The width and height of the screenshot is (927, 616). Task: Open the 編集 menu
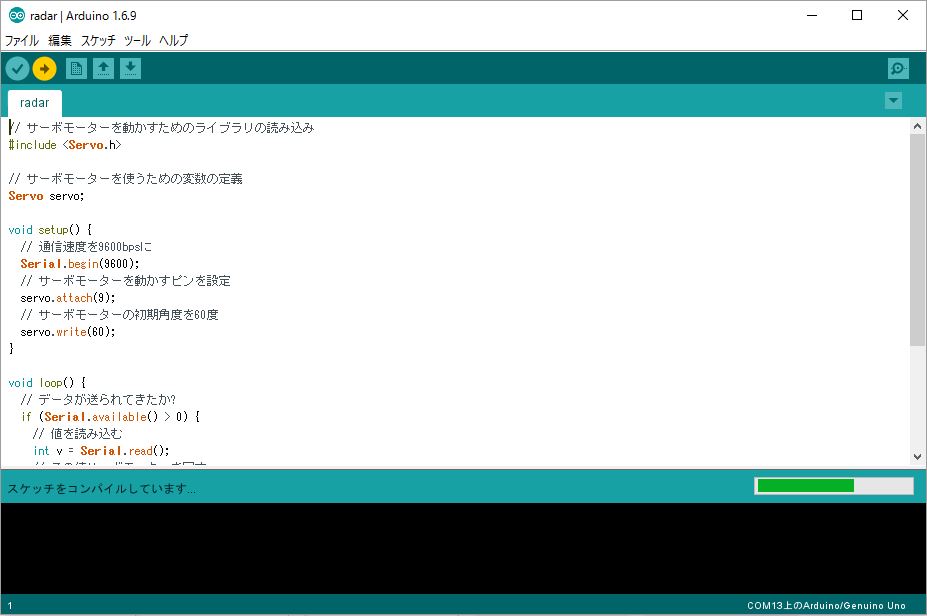pos(60,40)
